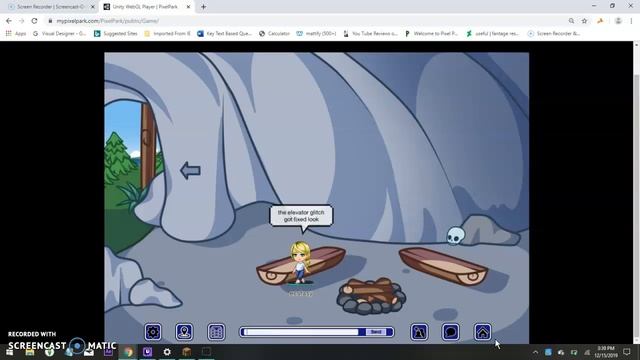This screenshot has height=360, width=640.
Task: Open the Visual Designer bookmark
Action: click(x=60, y=34)
